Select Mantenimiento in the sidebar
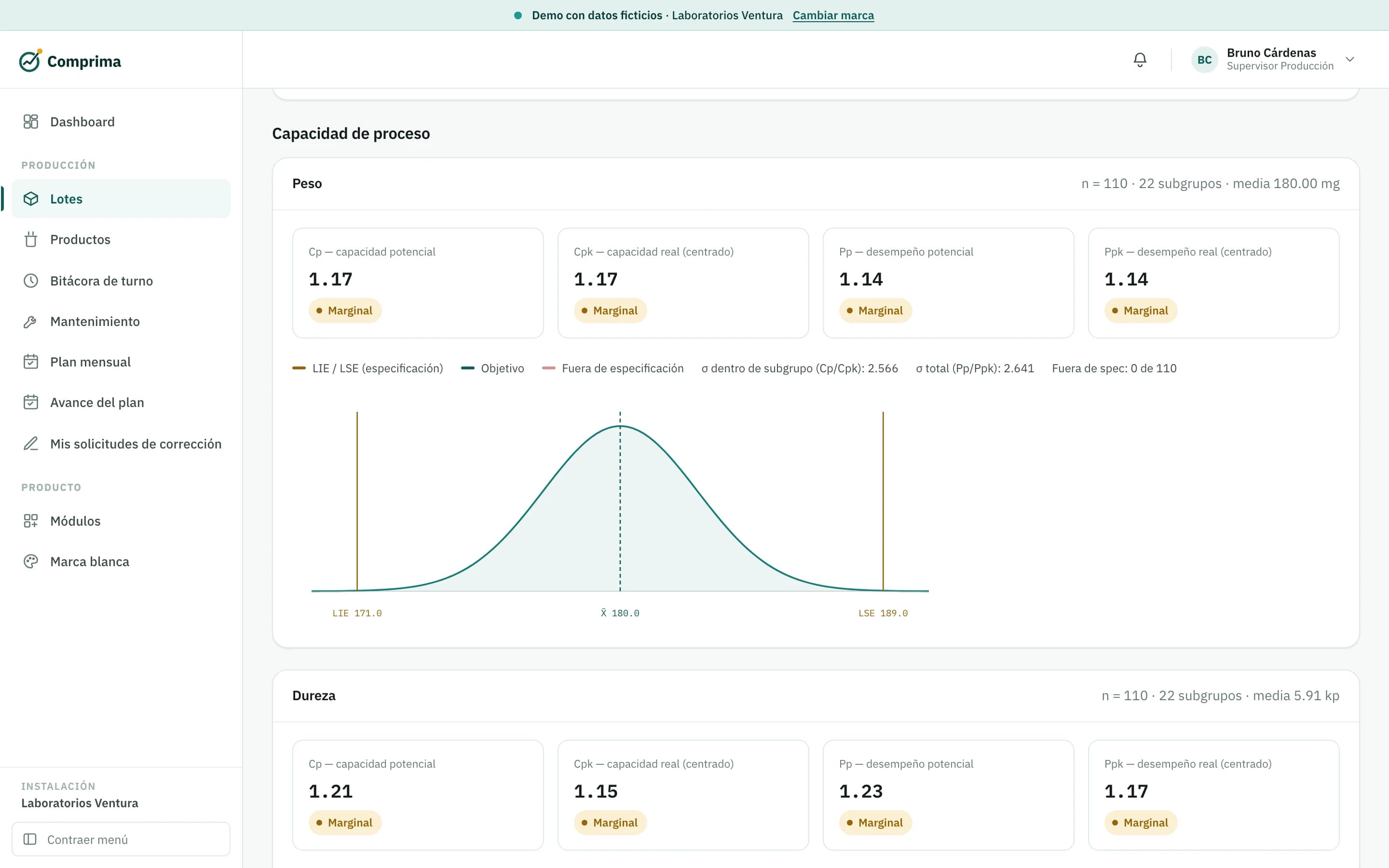 click(x=121, y=322)
